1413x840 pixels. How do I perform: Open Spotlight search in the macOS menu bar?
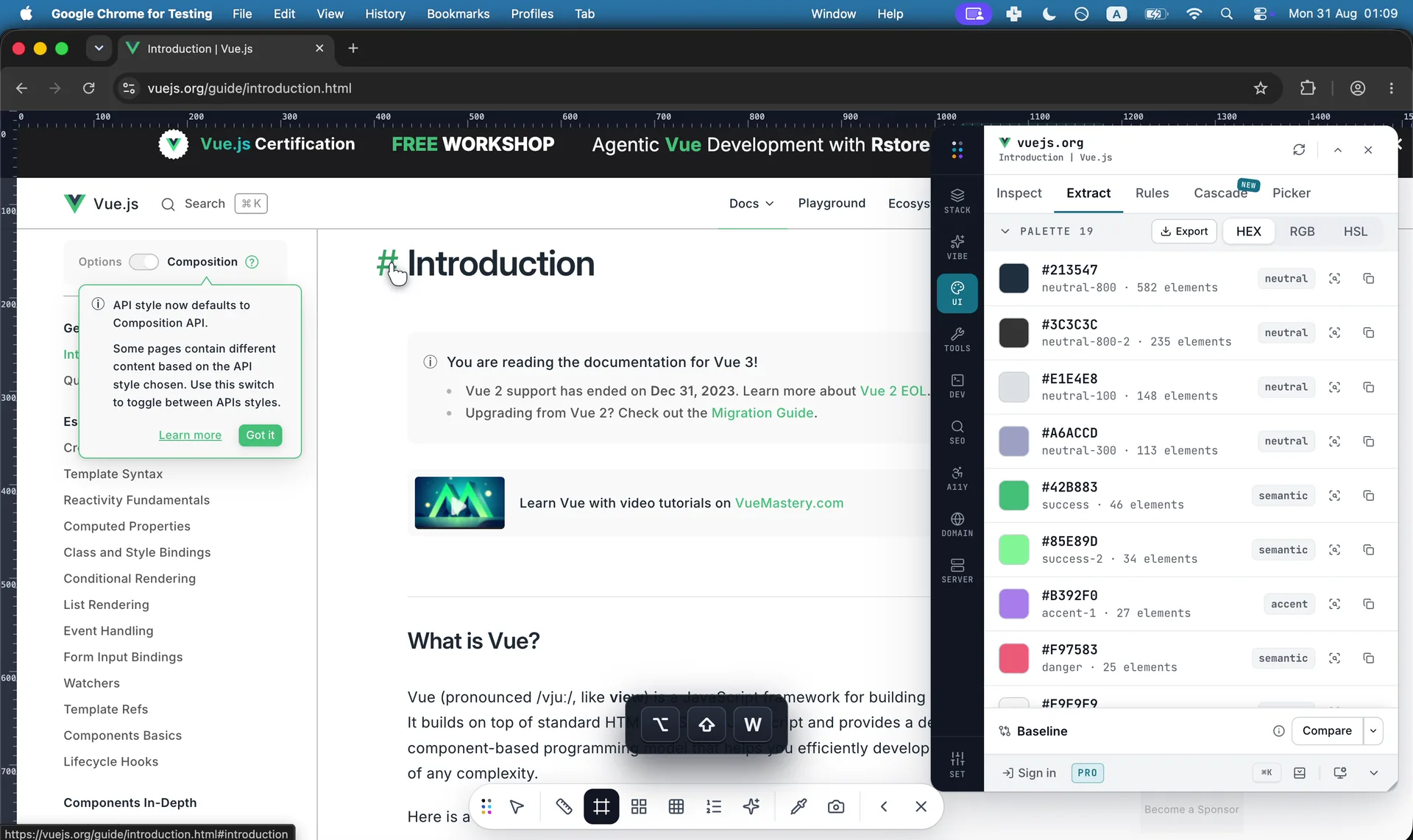point(1226,14)
